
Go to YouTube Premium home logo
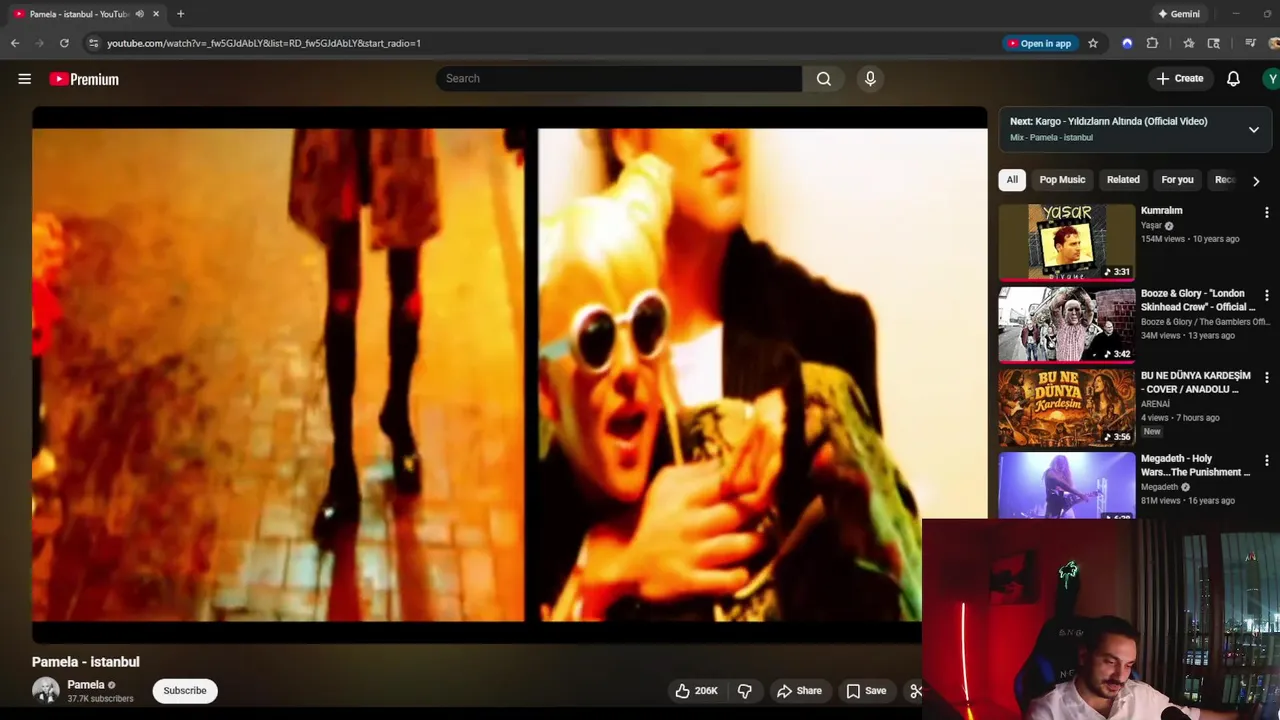(x=84, y=79)
